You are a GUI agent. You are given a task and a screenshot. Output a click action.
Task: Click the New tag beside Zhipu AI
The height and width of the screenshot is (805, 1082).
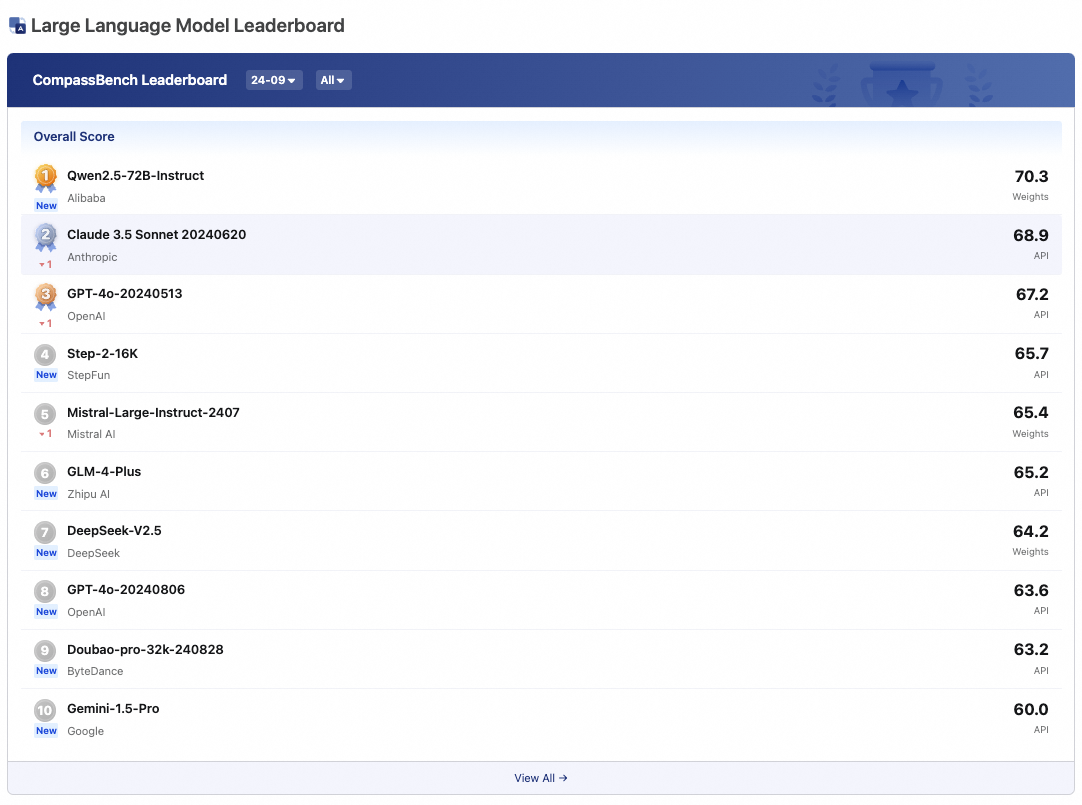pyautogui.click(x=46, y=493)
